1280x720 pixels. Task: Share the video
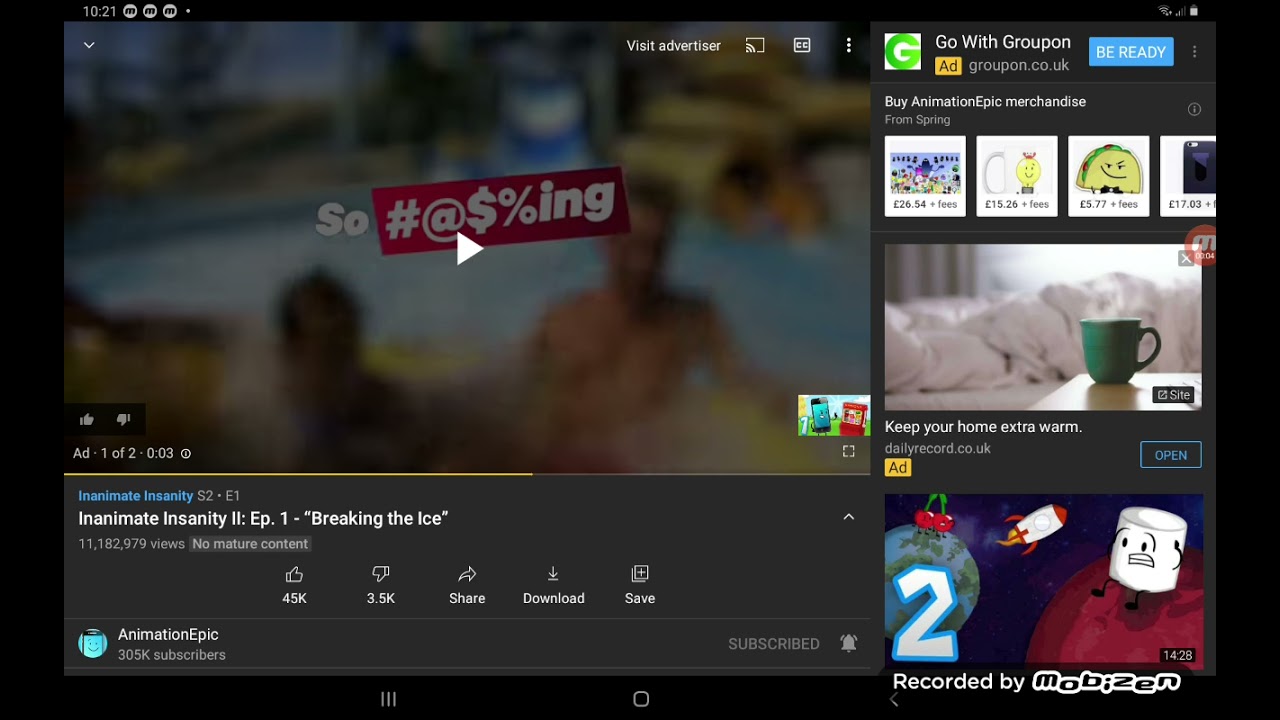click(x=467, y=585)
